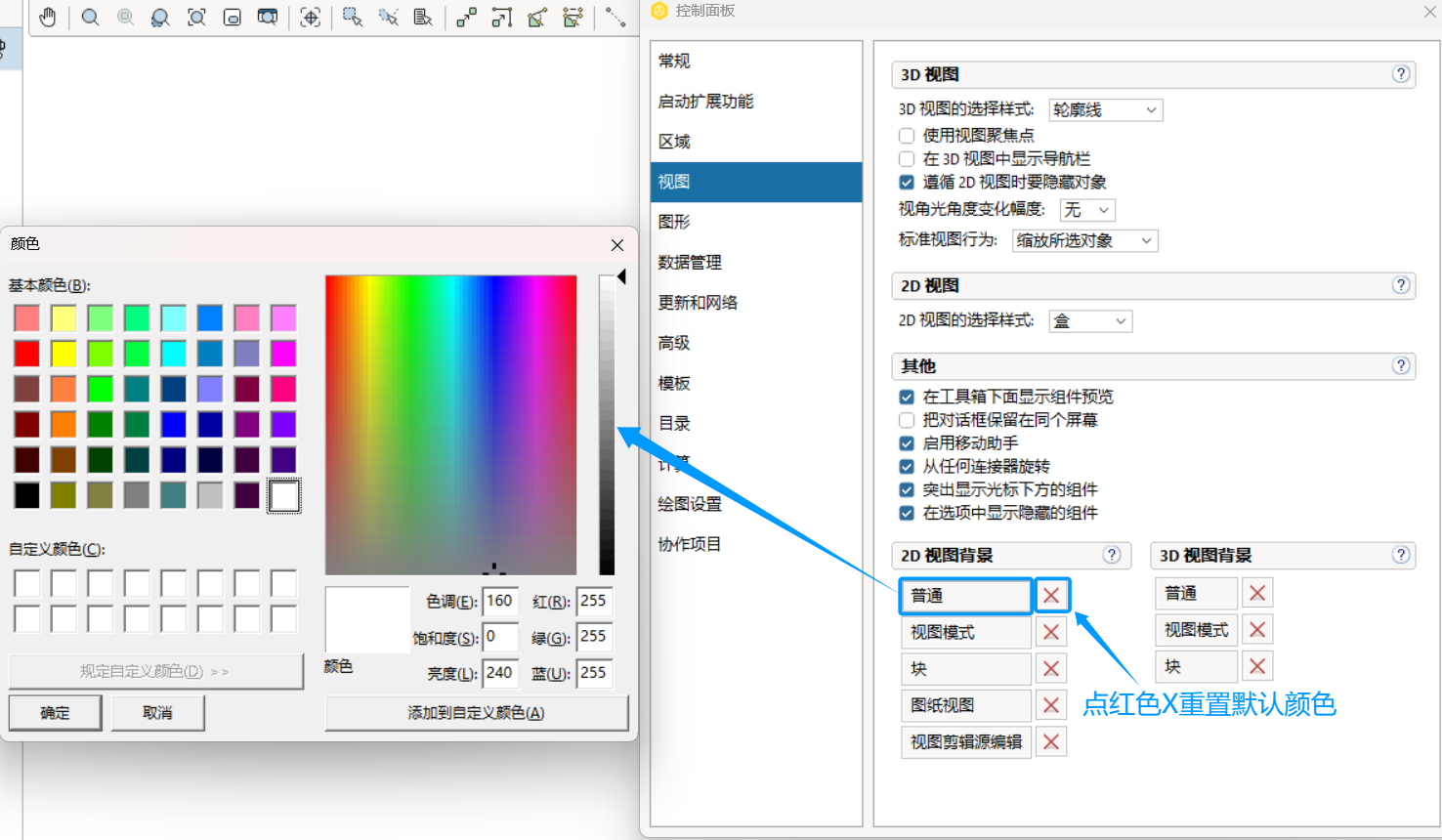Image resolution: width=1442 pixels, height=840 pixels.
Task: Open help for 2D 视图 section
Action: [1401, 285]
